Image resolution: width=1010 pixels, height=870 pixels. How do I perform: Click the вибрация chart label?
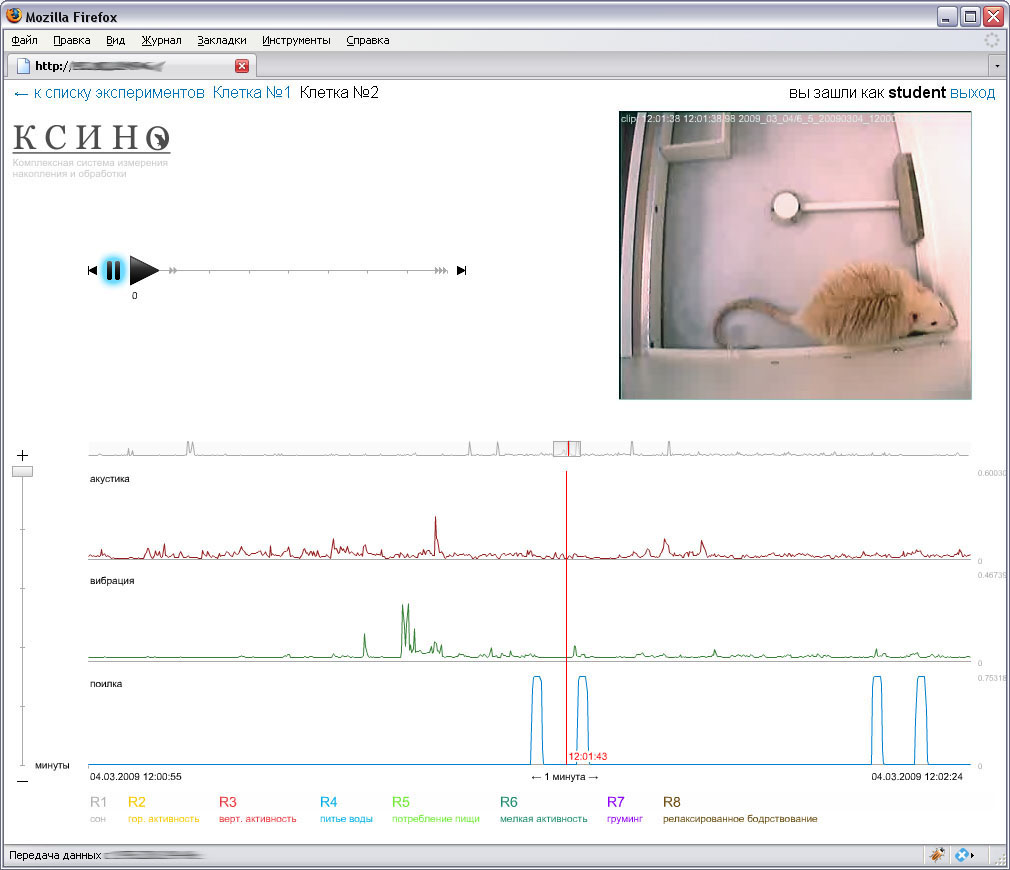tap(112, 581)
